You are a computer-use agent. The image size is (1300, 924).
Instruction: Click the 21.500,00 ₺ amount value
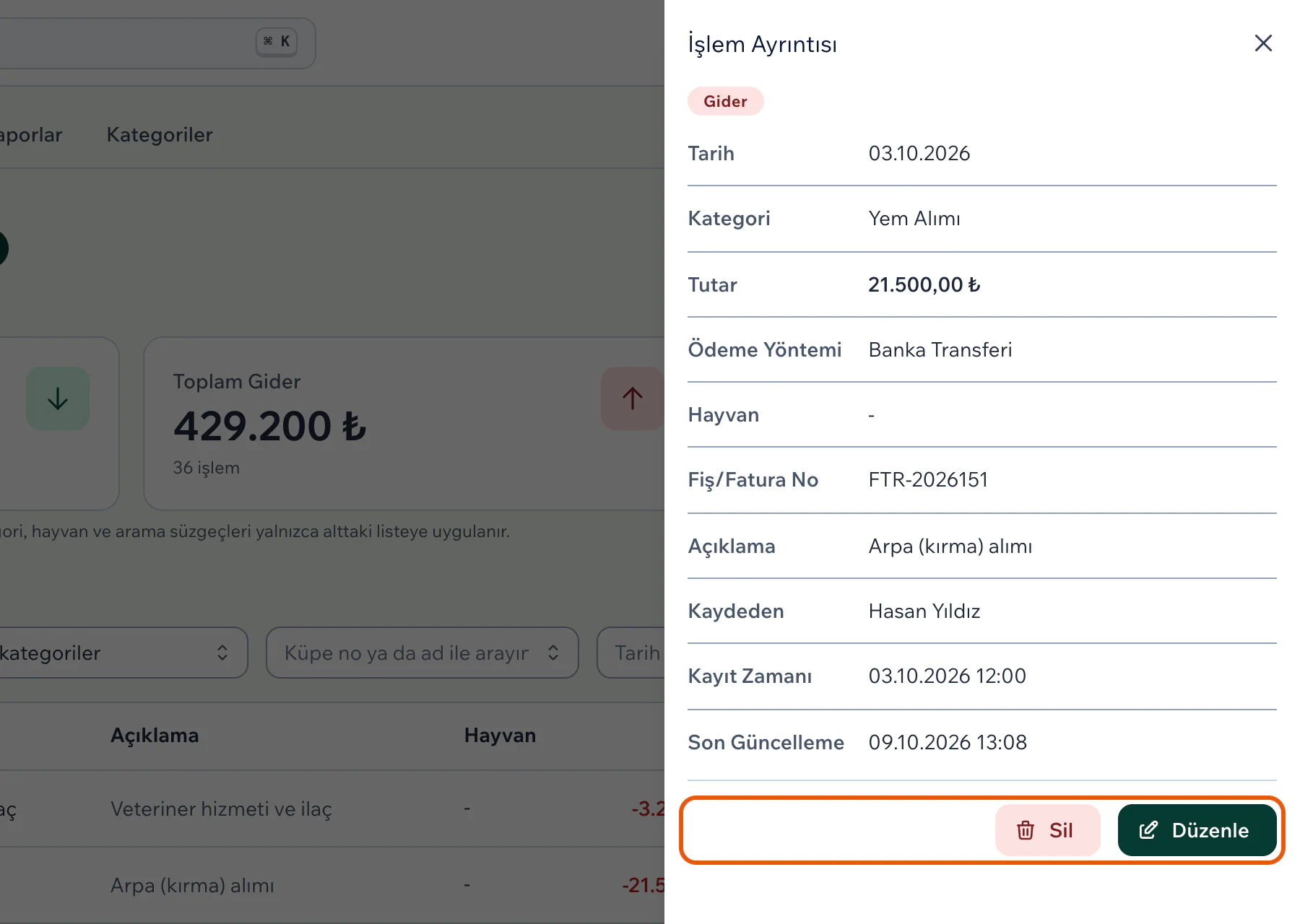pos(924,285)
